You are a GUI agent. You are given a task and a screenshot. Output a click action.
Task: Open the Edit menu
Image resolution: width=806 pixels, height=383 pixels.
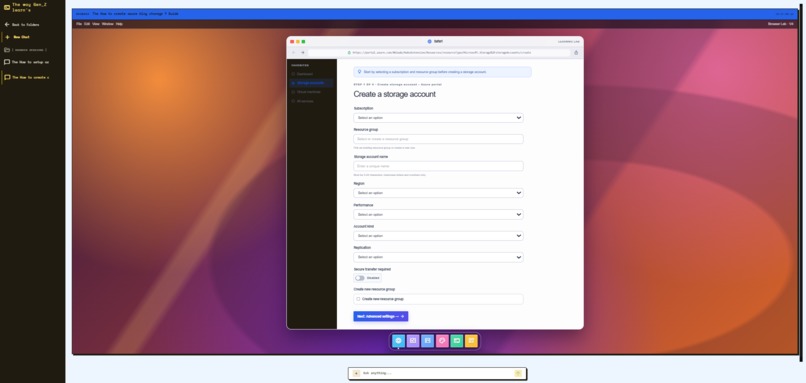click(87, 24)
